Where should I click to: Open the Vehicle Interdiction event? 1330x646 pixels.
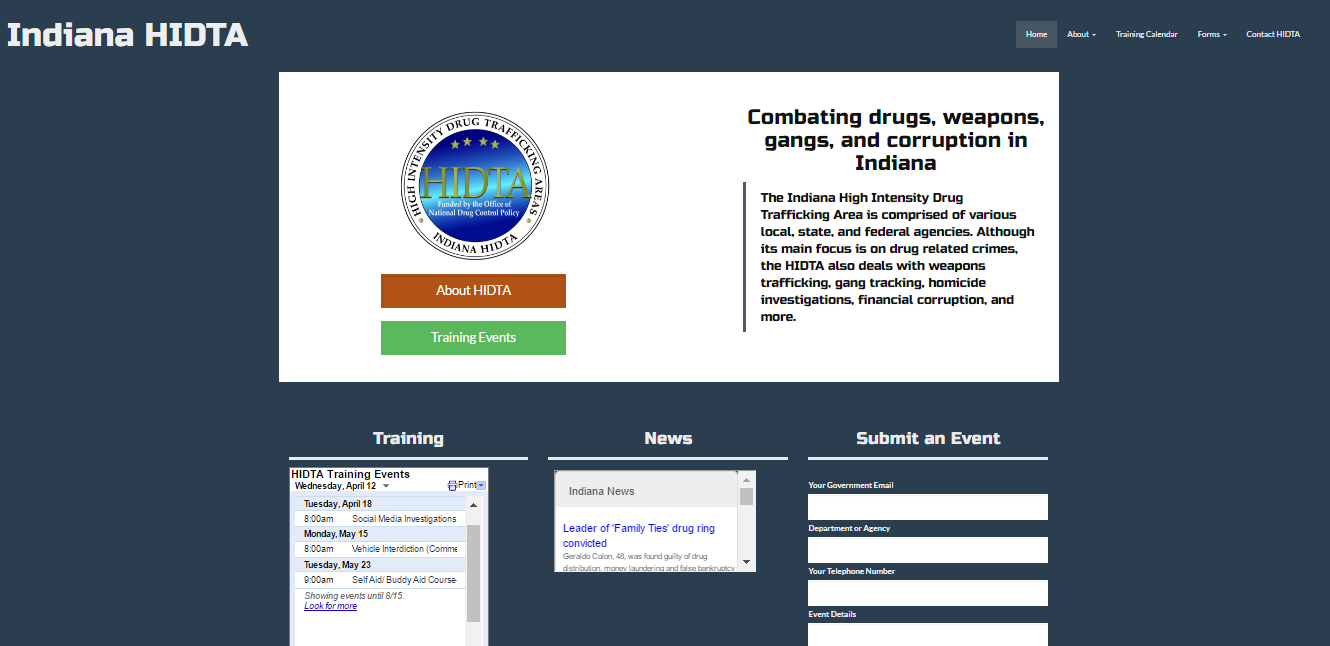click(403, 549)
